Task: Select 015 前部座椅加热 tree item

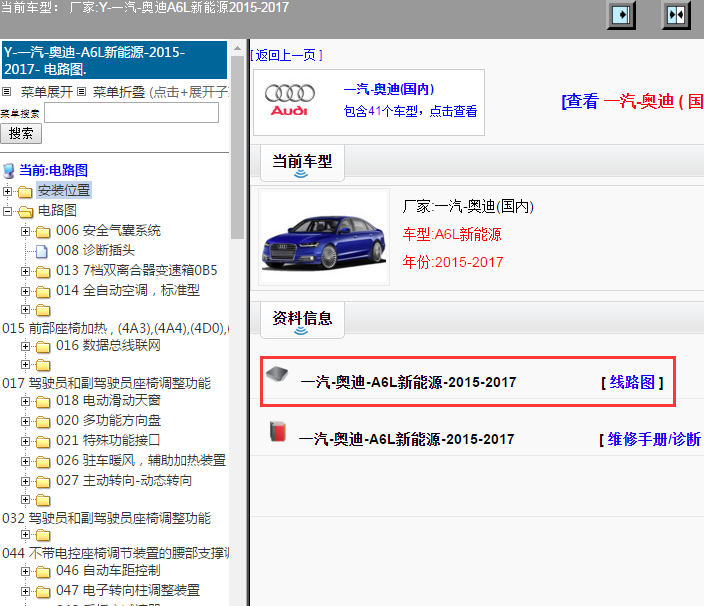Action: pyautogui.click(x=115, y=329)
